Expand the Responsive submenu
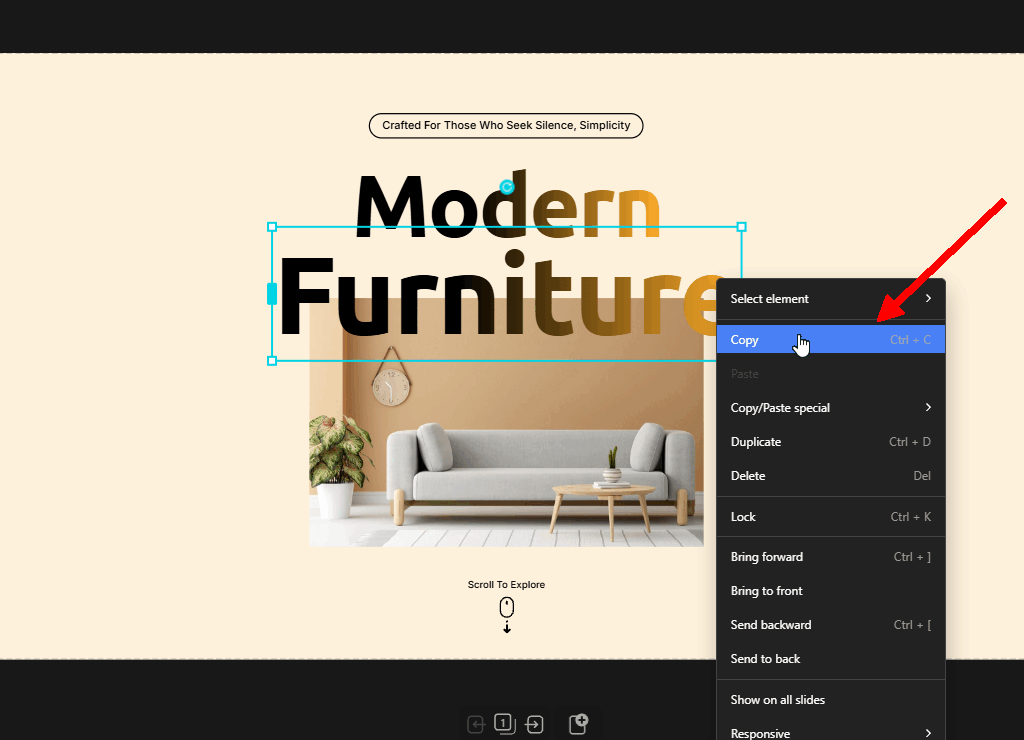 [831, 733]
